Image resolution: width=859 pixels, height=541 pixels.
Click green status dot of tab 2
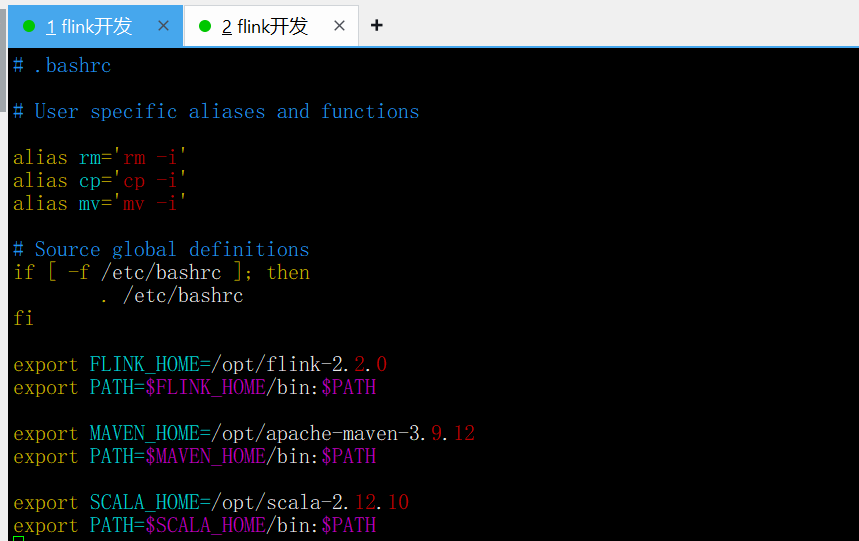tap(205, 26)
